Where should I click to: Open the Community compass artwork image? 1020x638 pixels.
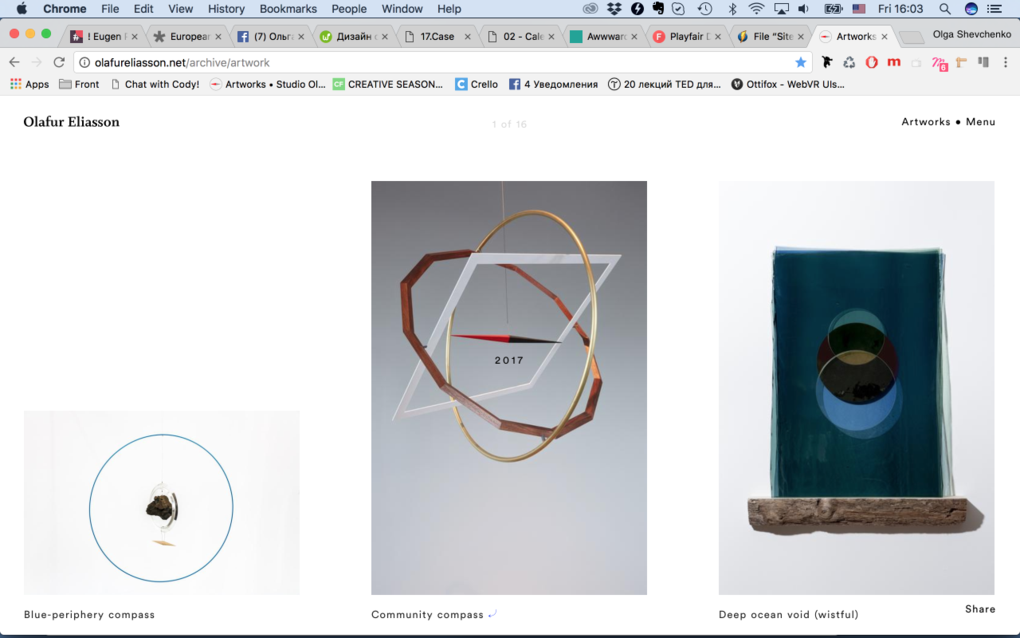pyautogui.click(x=509, y=388)
